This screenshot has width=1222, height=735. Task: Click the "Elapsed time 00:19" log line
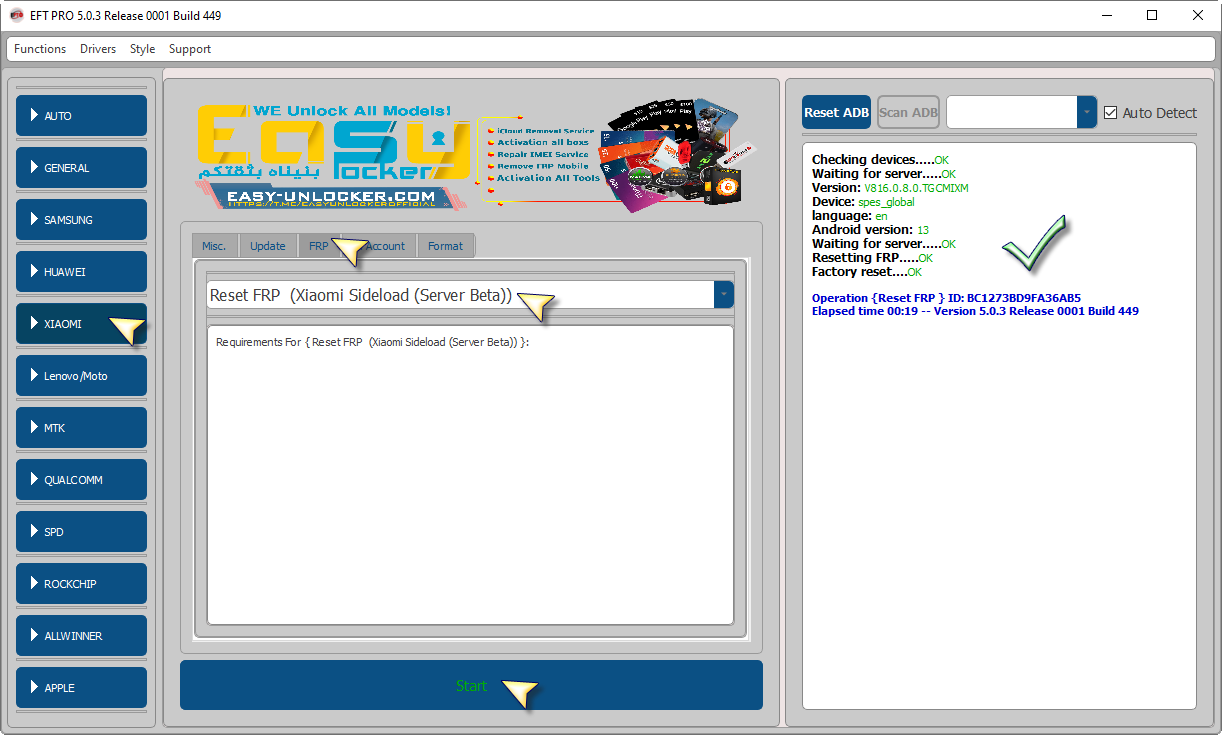(x=975, y=311)
